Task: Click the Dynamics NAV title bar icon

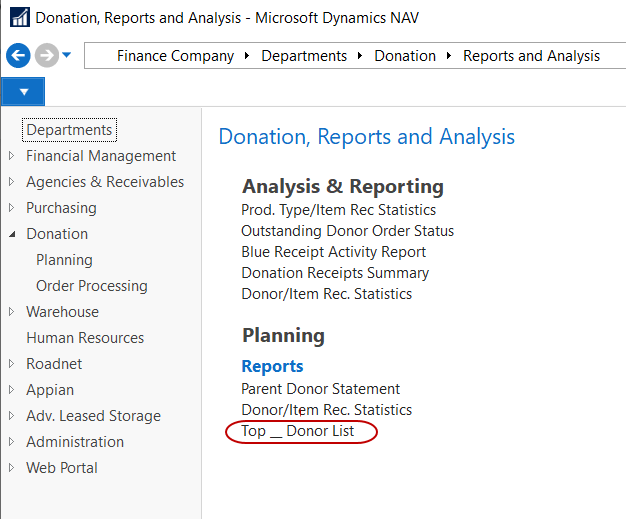Action: coord(18,18)
